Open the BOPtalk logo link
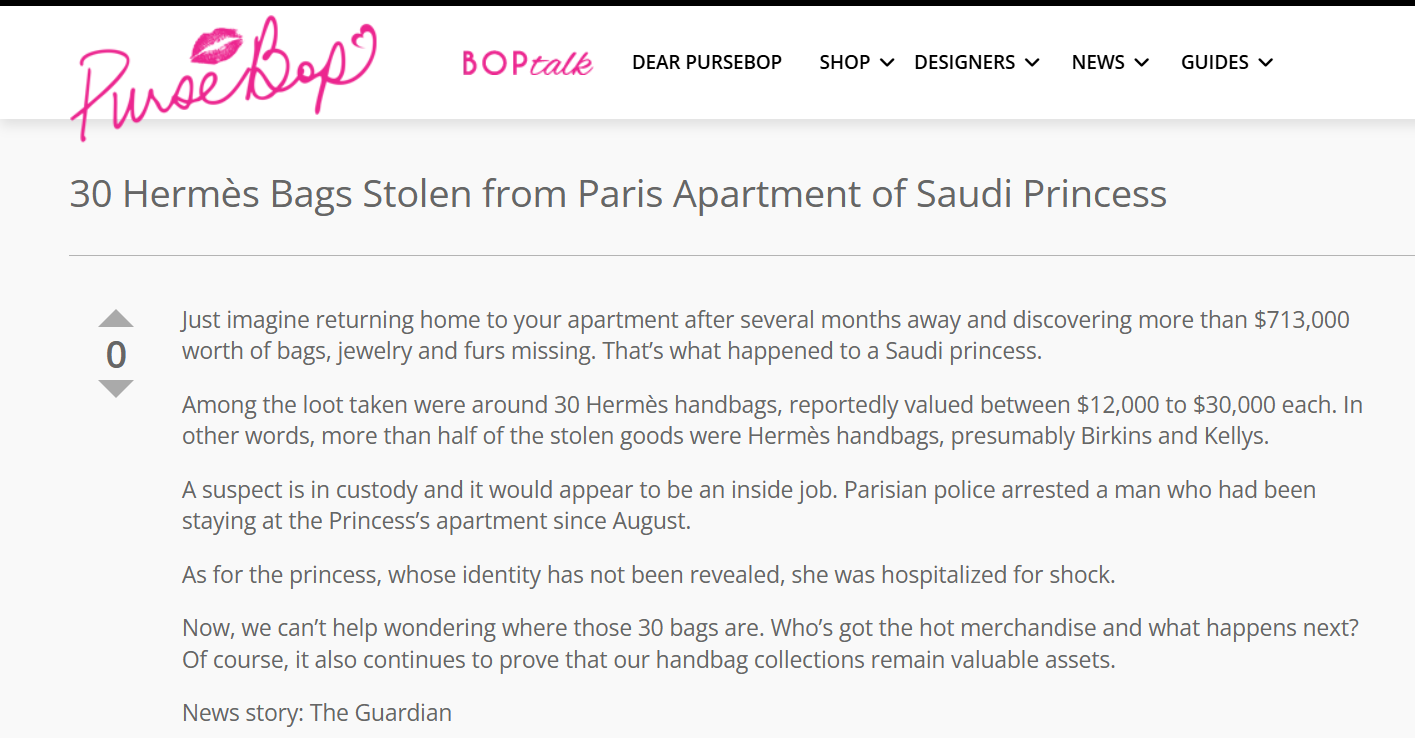 point(527,63)
